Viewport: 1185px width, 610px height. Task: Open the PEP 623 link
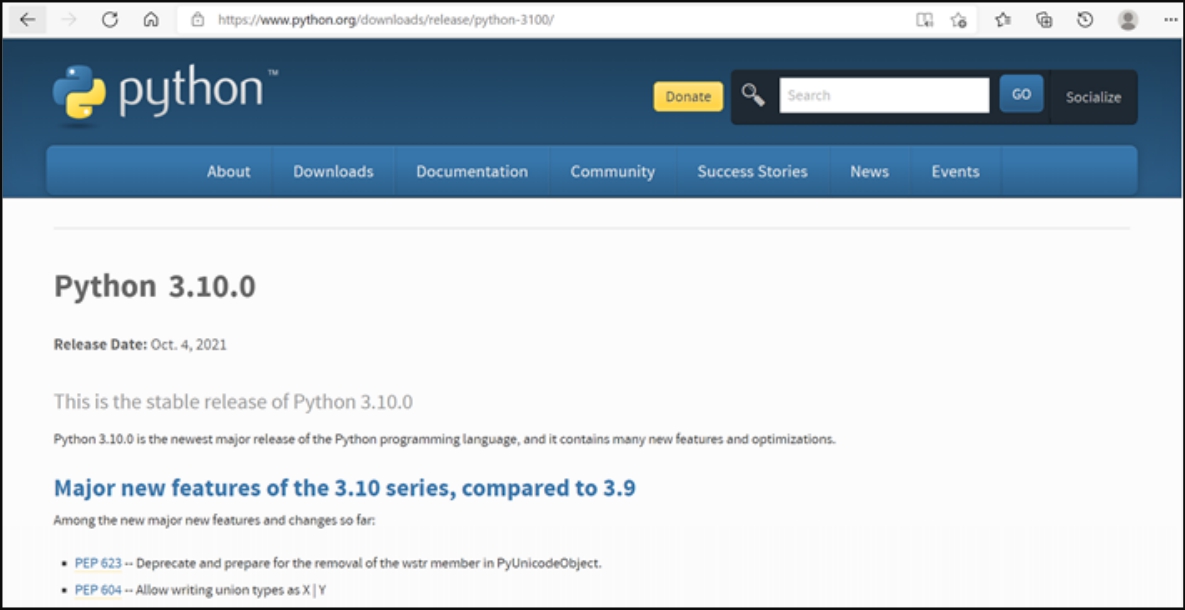(x=98, y=563)
